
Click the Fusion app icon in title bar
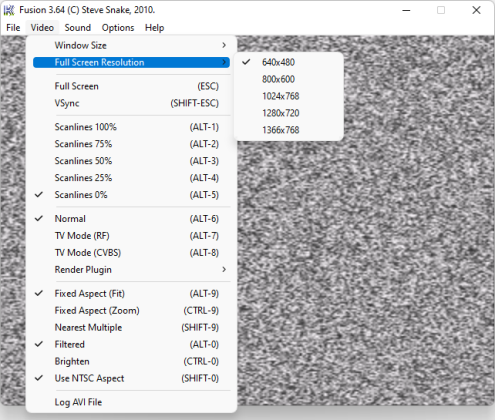(9, 10)
